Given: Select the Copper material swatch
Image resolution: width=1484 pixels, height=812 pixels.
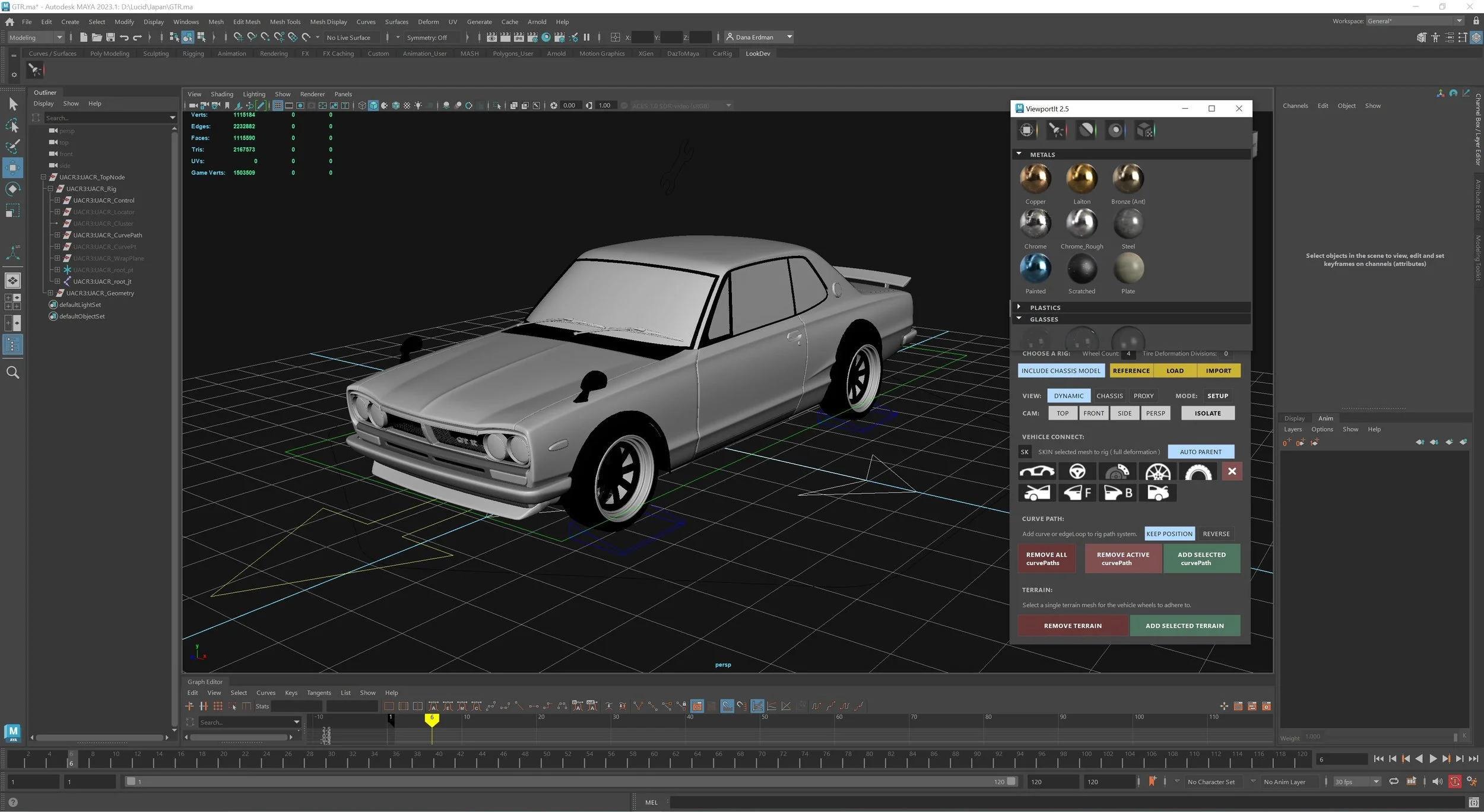Looking at the screenshot, I should tap(1035, 179).
